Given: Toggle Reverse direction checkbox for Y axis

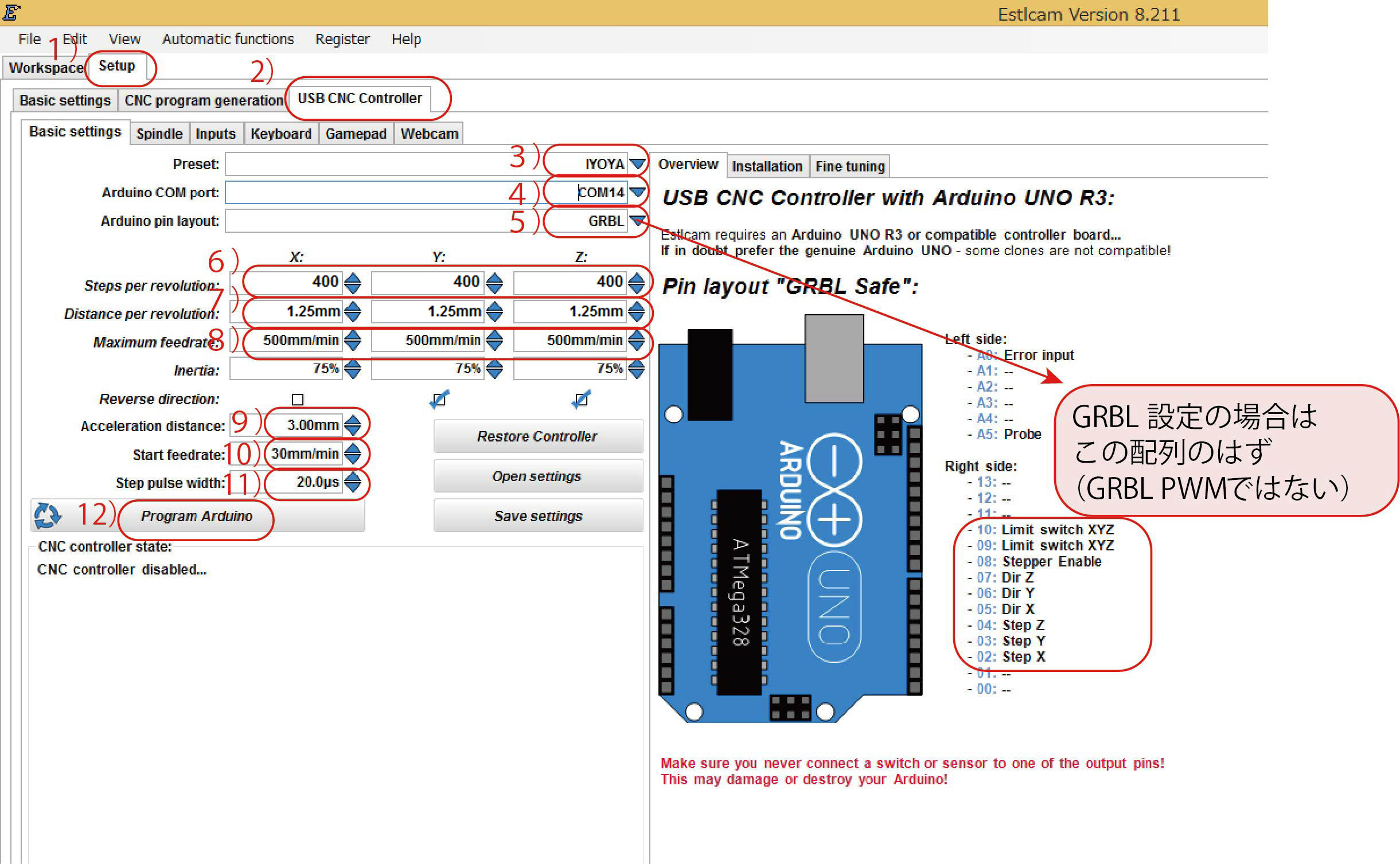Looking at the screenshot, I should click(439, 399).
